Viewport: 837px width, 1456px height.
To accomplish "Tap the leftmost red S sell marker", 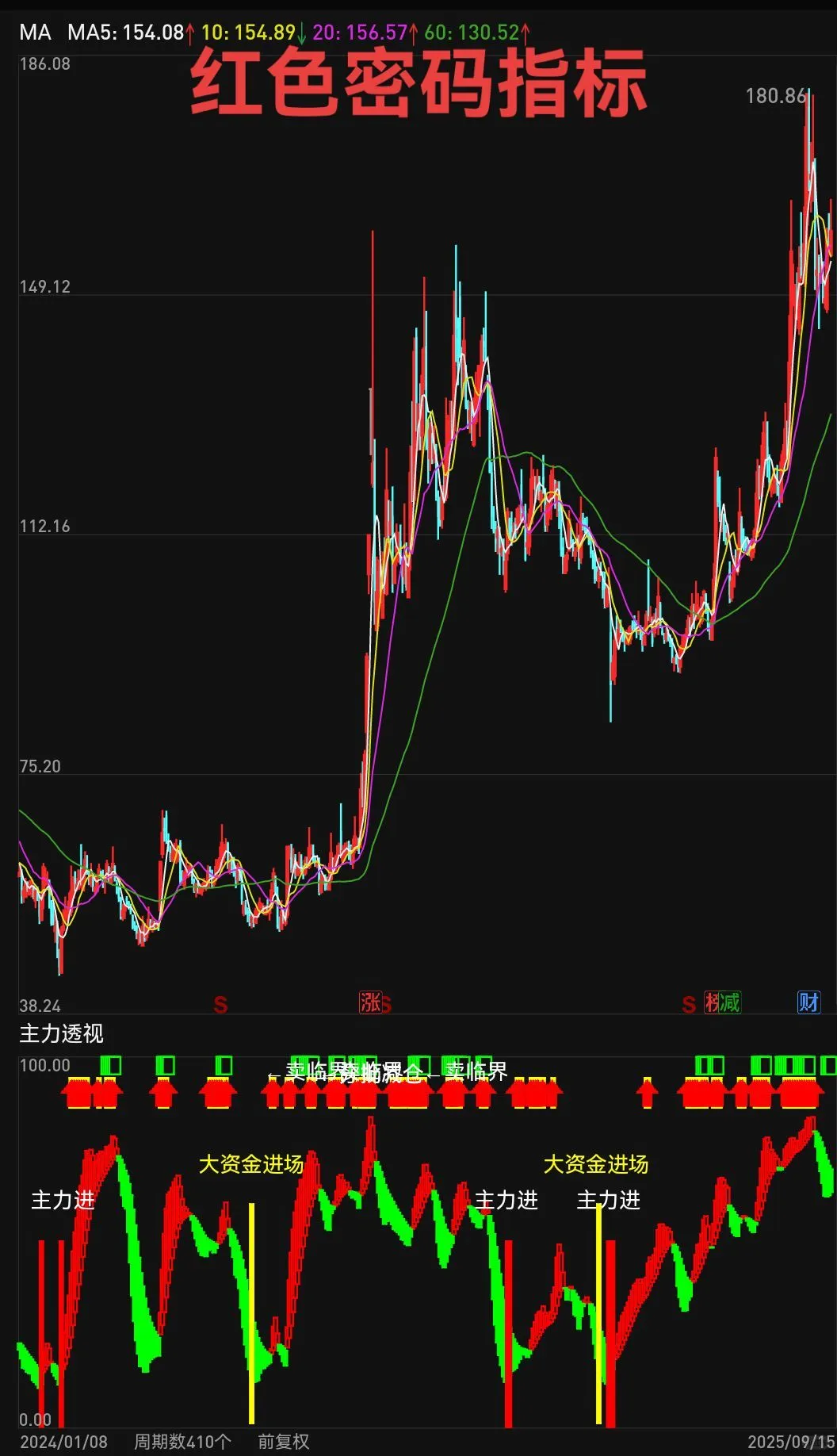I will [x=220, y=1005].
